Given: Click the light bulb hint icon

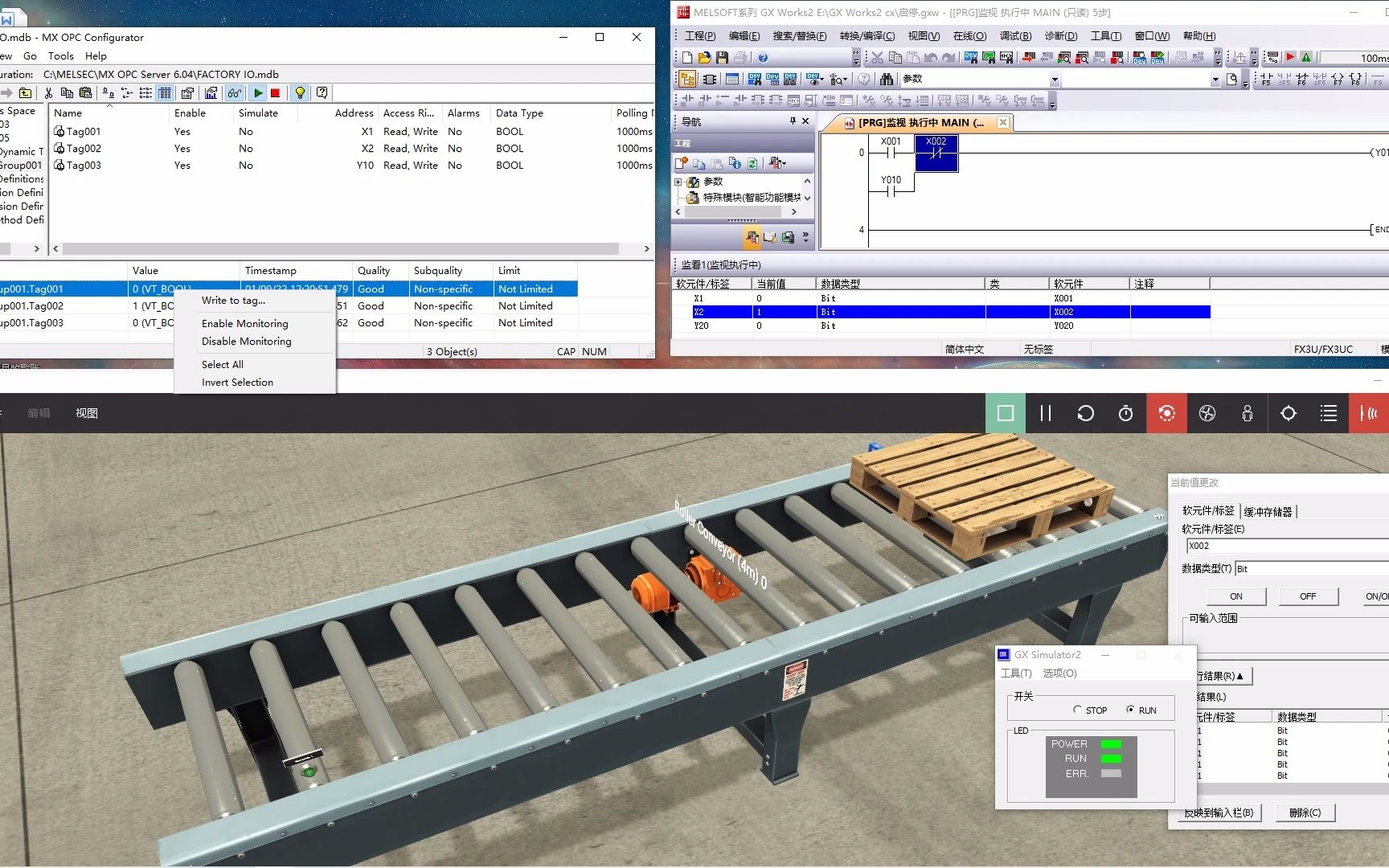Looking at the screenshot, I should (299, 92).
